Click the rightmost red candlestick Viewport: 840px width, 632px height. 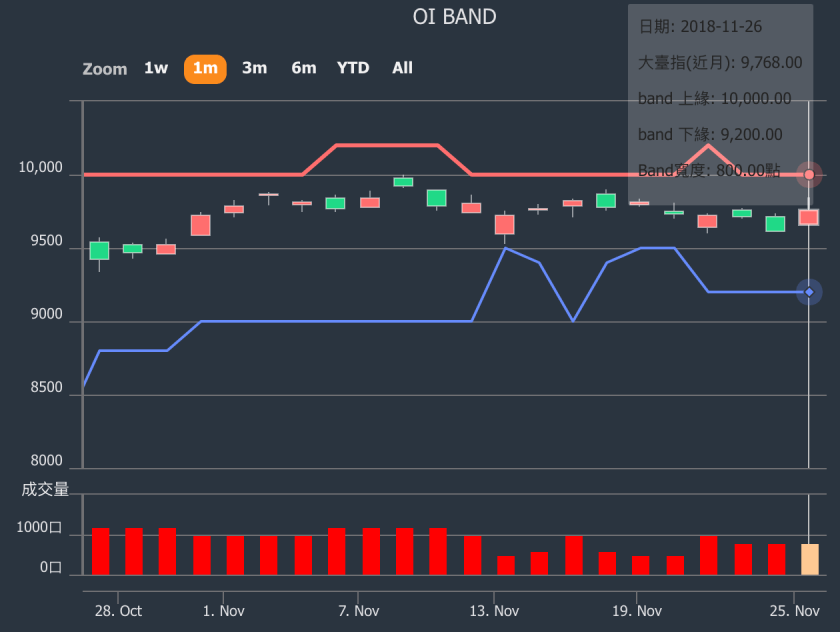(808, 217)
